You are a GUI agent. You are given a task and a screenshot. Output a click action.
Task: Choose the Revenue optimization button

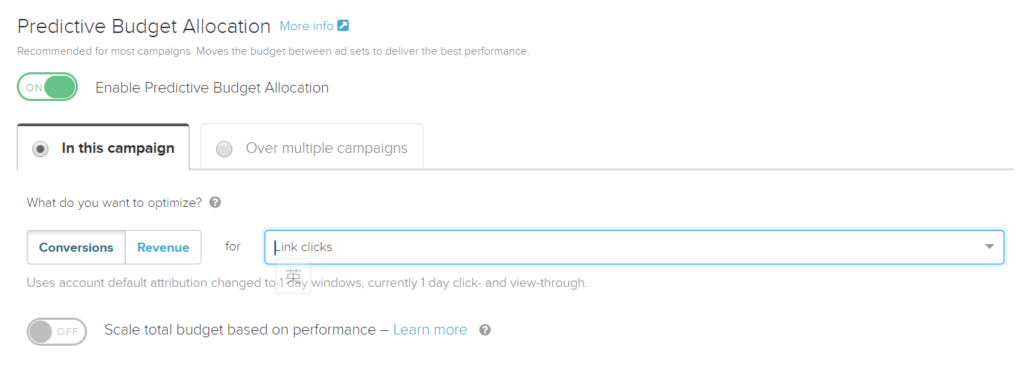coord(163,247)
